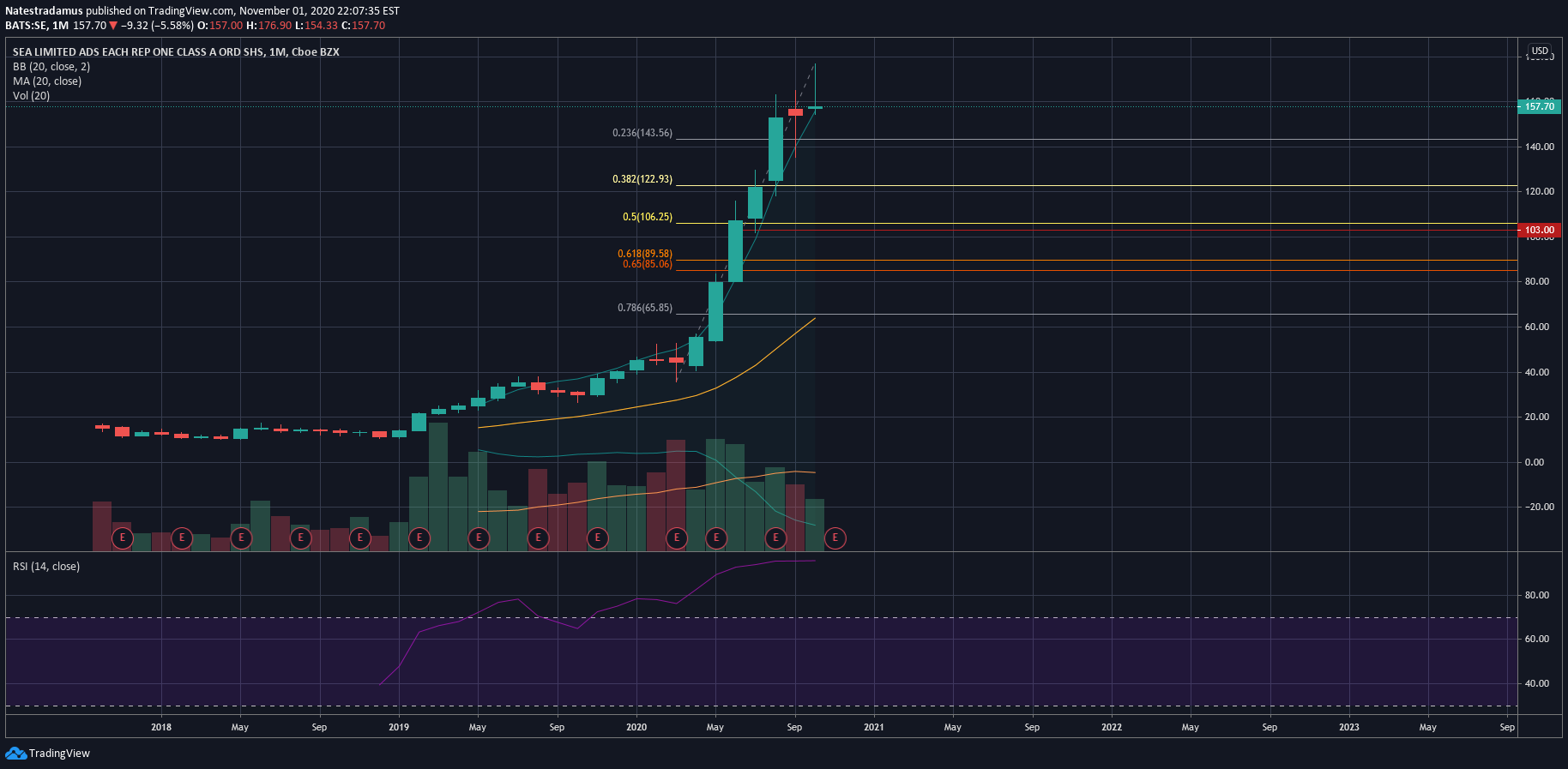Click the 157.70 current price tag
This screenshot has width=1568, height=769.
[x=1540, y=106]
